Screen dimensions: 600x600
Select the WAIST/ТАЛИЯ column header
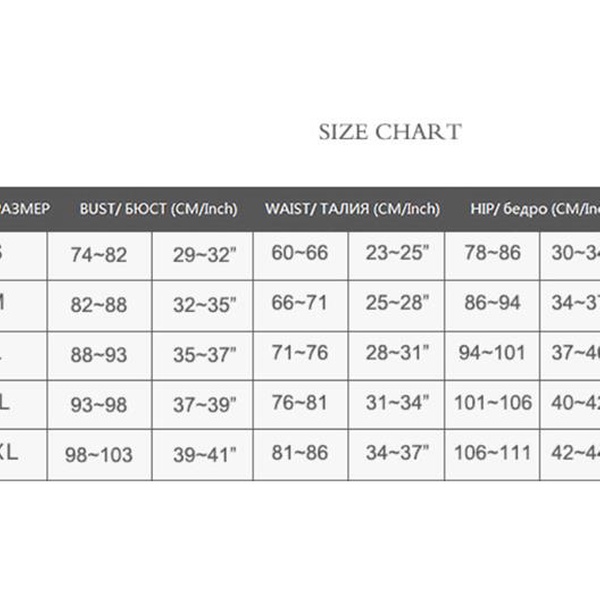352,209
